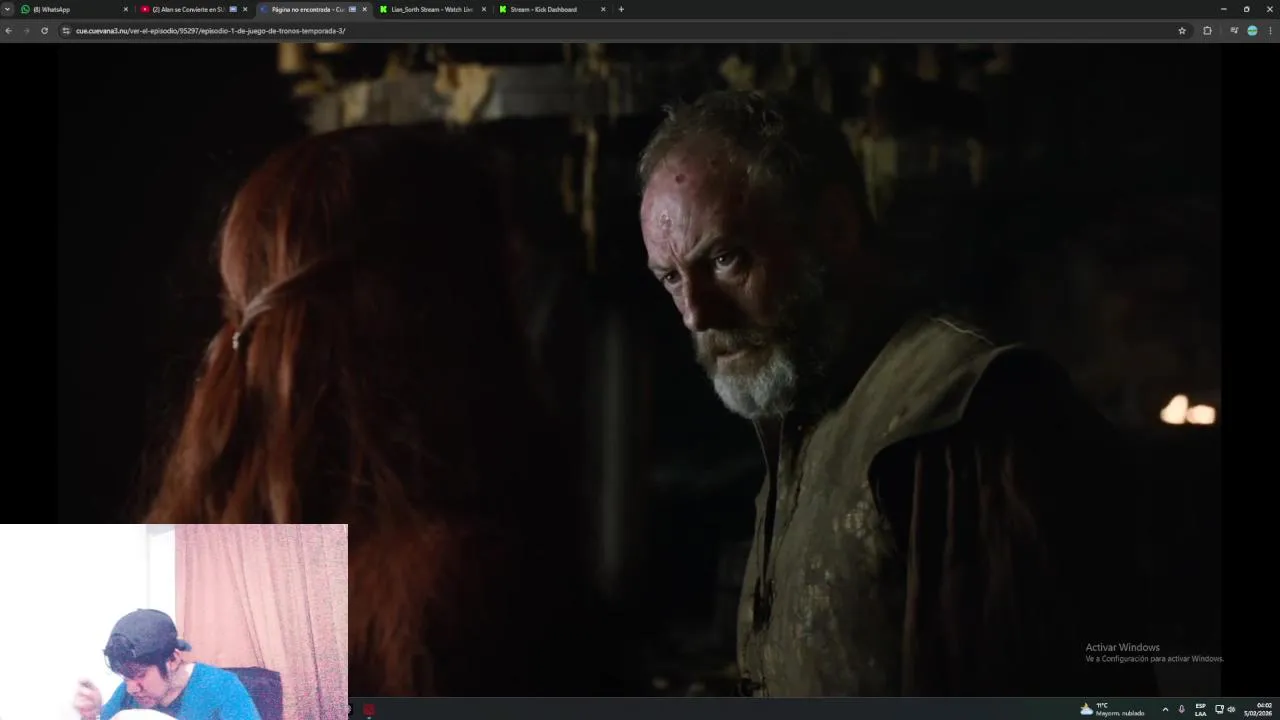Change the ESP LAA keyboard language
Image resolution: width=1280 pixels, height=720 pixels.
pyautogui.click(x=1200, y=709)
